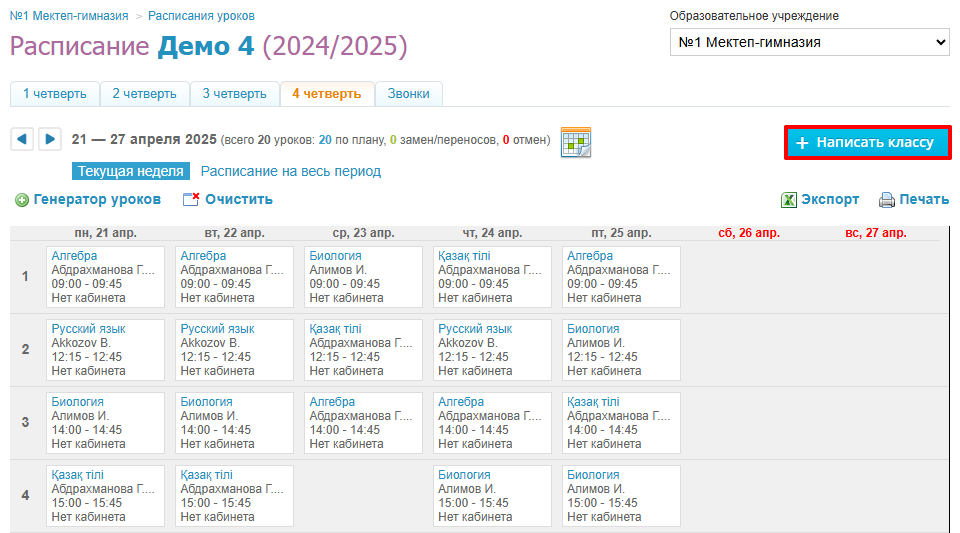Click the Очистить red-cross icon
960x533 pixels.
[x=191, y=200]
